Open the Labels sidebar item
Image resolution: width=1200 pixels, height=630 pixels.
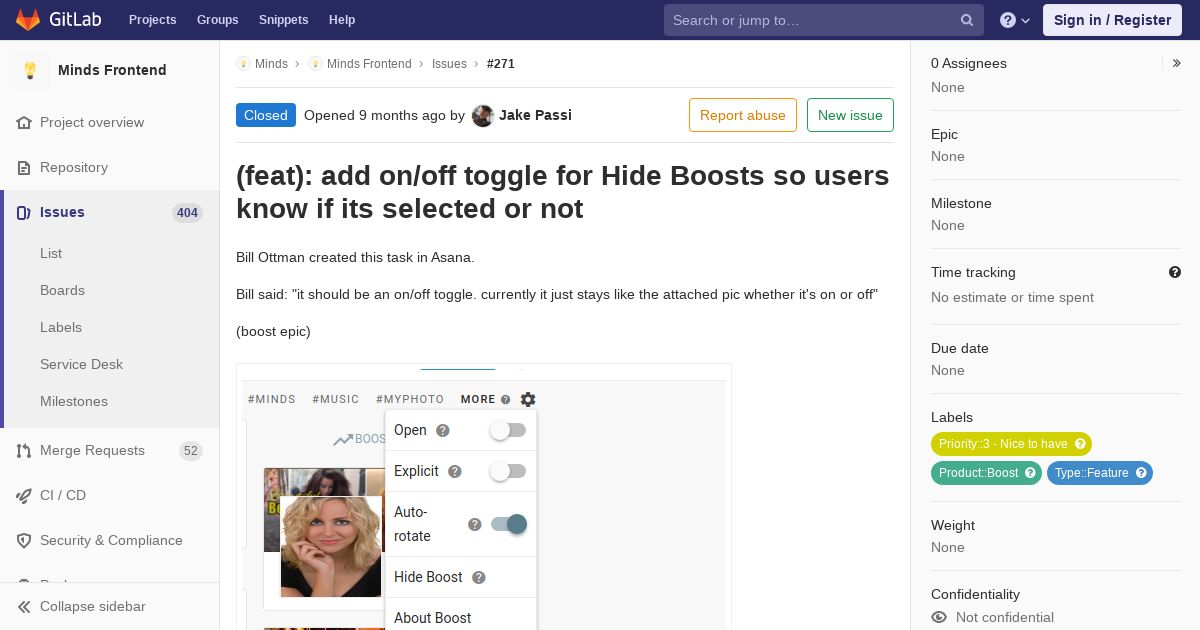pos(61,327)
